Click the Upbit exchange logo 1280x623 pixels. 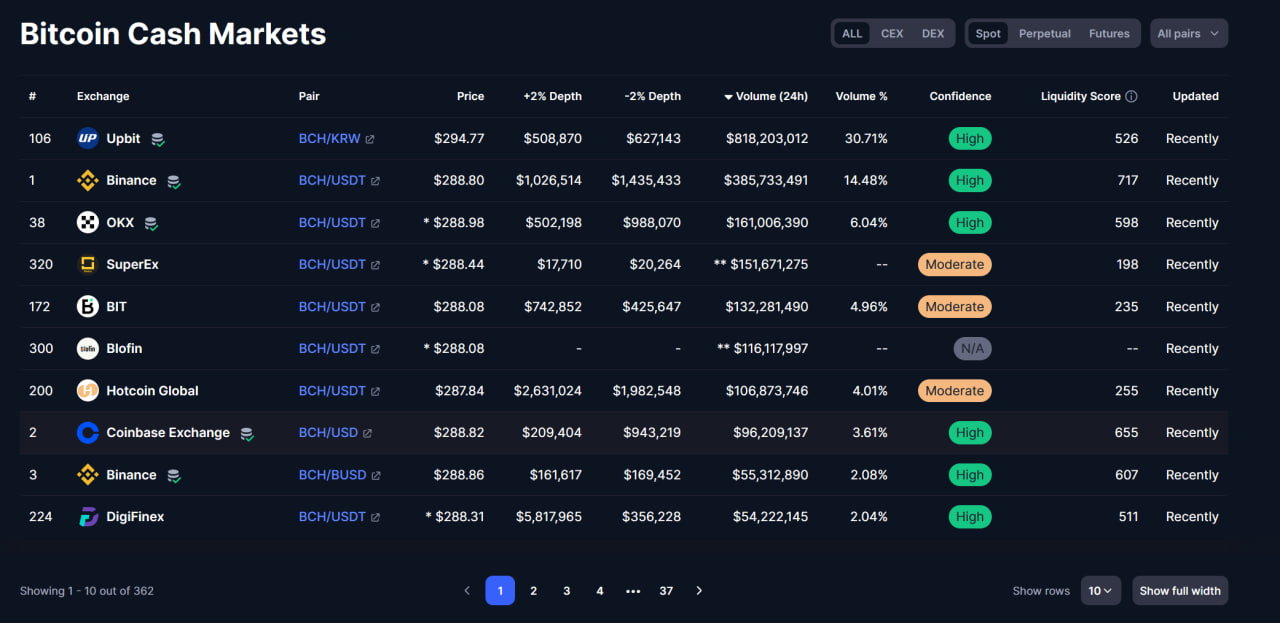pos(88,139)
